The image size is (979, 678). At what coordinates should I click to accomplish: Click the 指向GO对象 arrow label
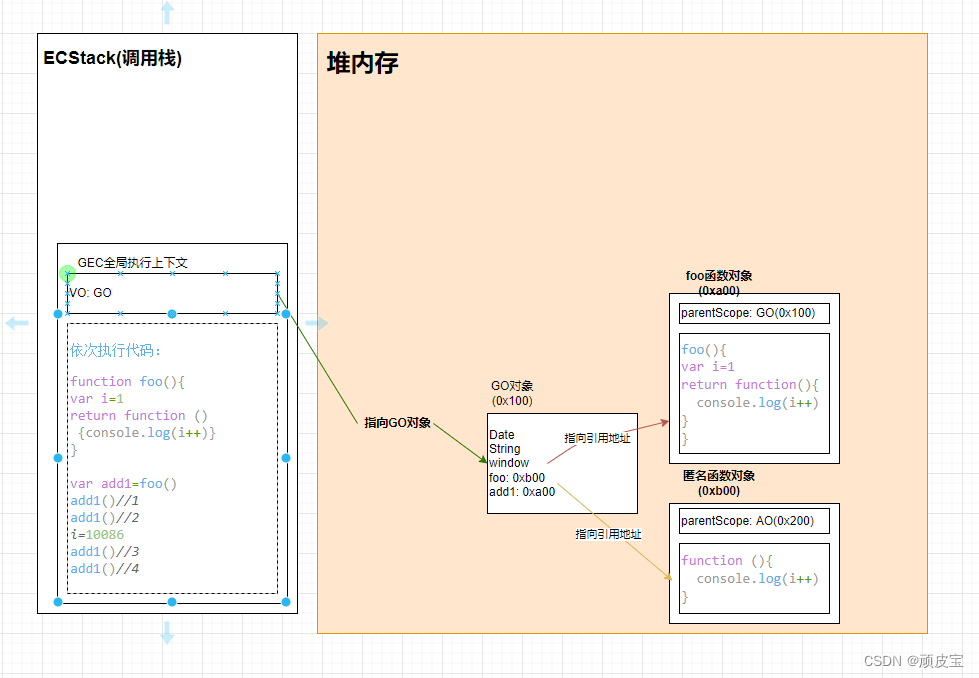click(x=398, y=423)
